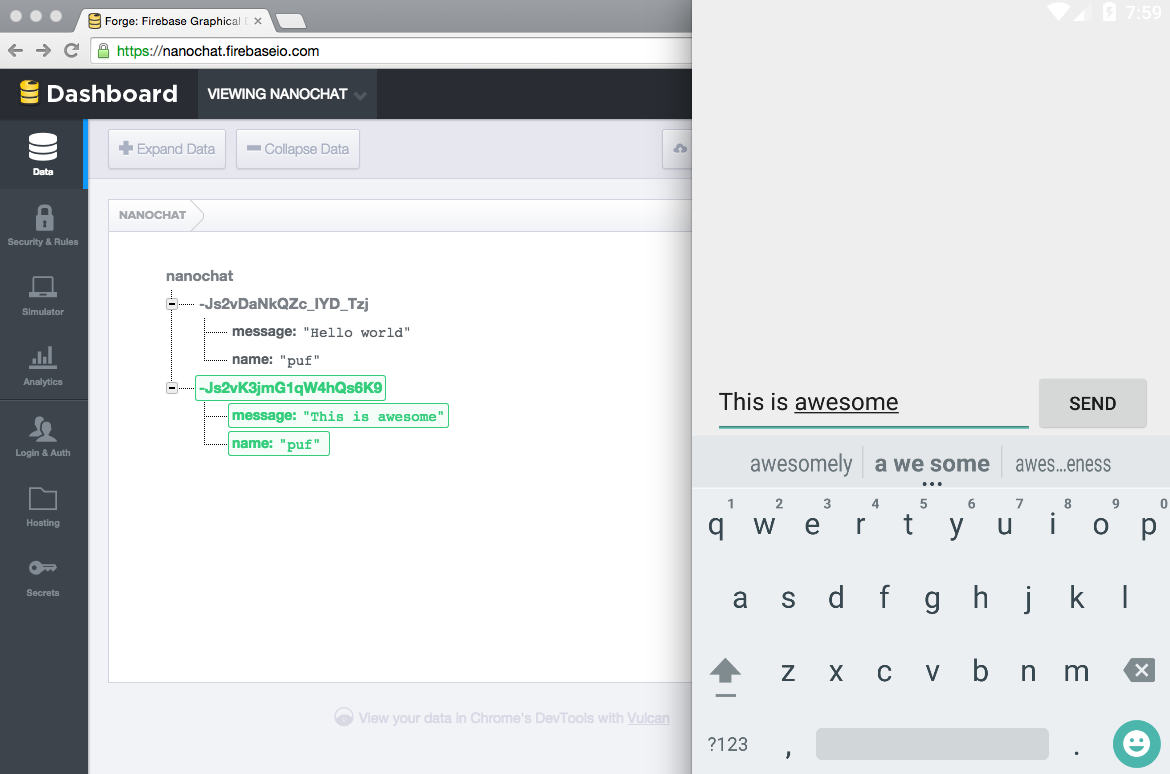Tap the m key
The height and width of the screenshot is (774, 1170).
[1076, 672]
